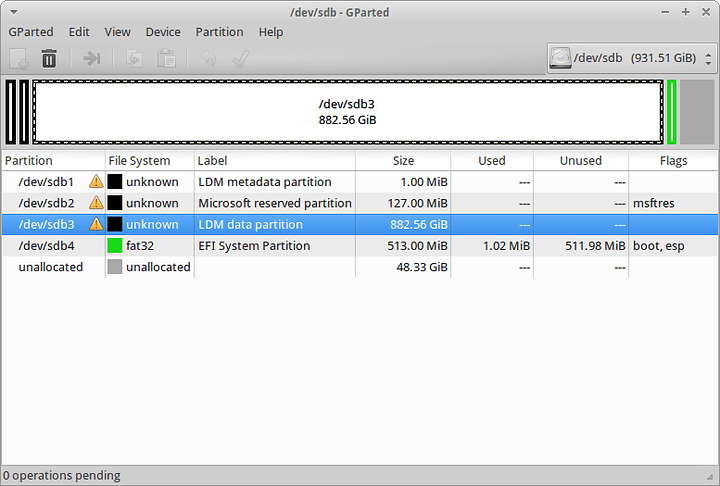Open the /dev/sdb device selector dropdown
Viewport: 720px width, 486px height.
(632, 58)
